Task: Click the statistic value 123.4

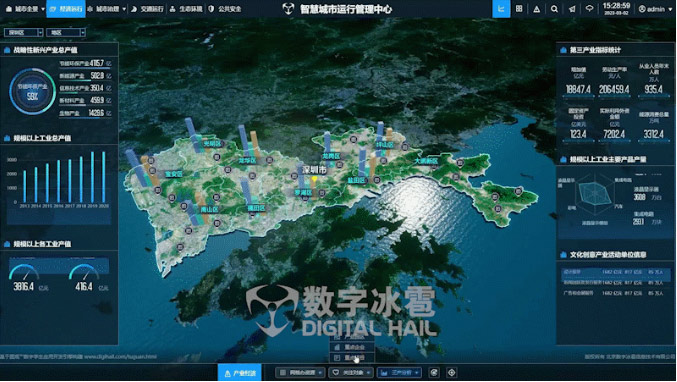Action: pyautogui.click(x=578, y=134)
